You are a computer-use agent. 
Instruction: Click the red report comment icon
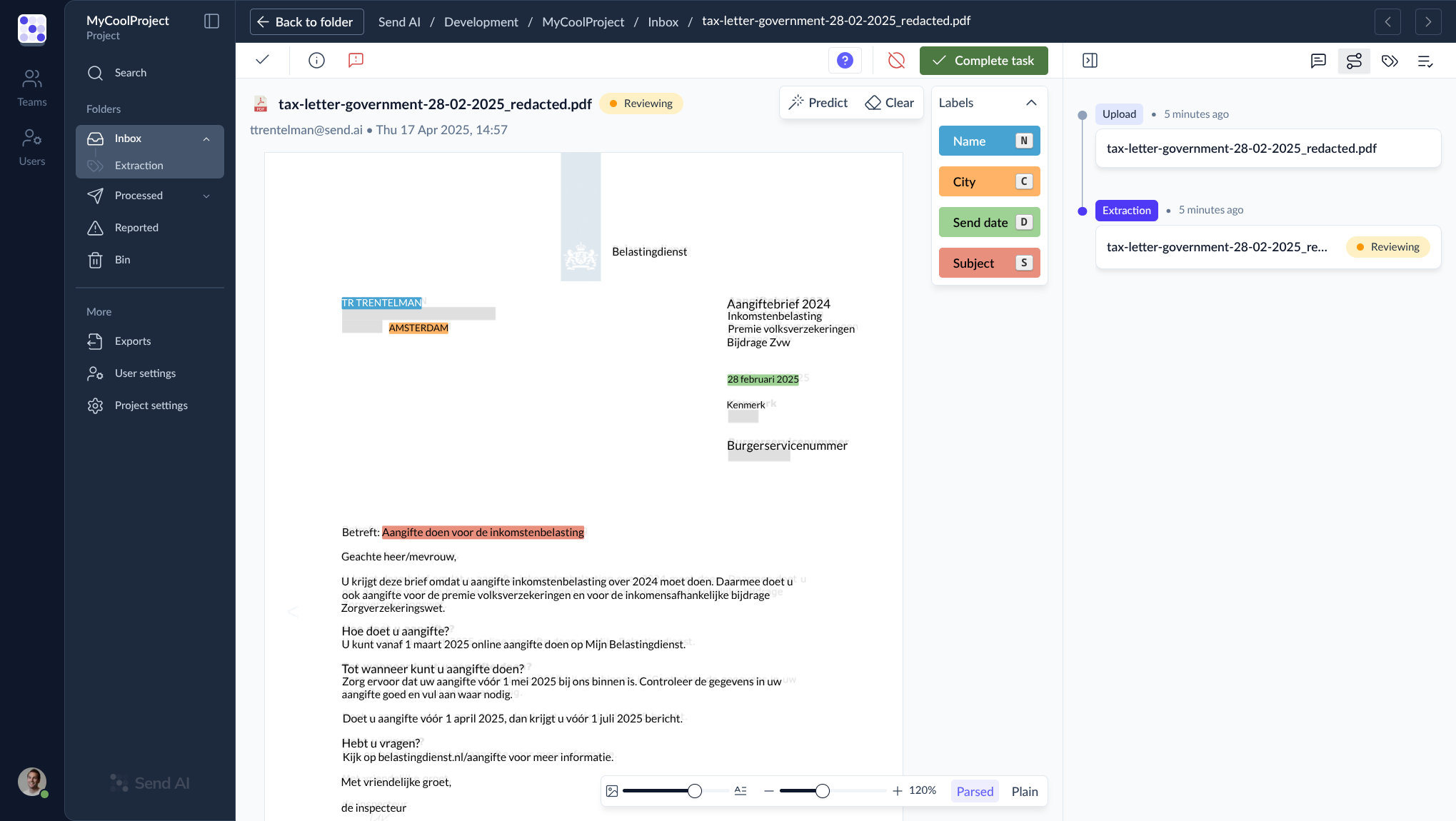356,60
